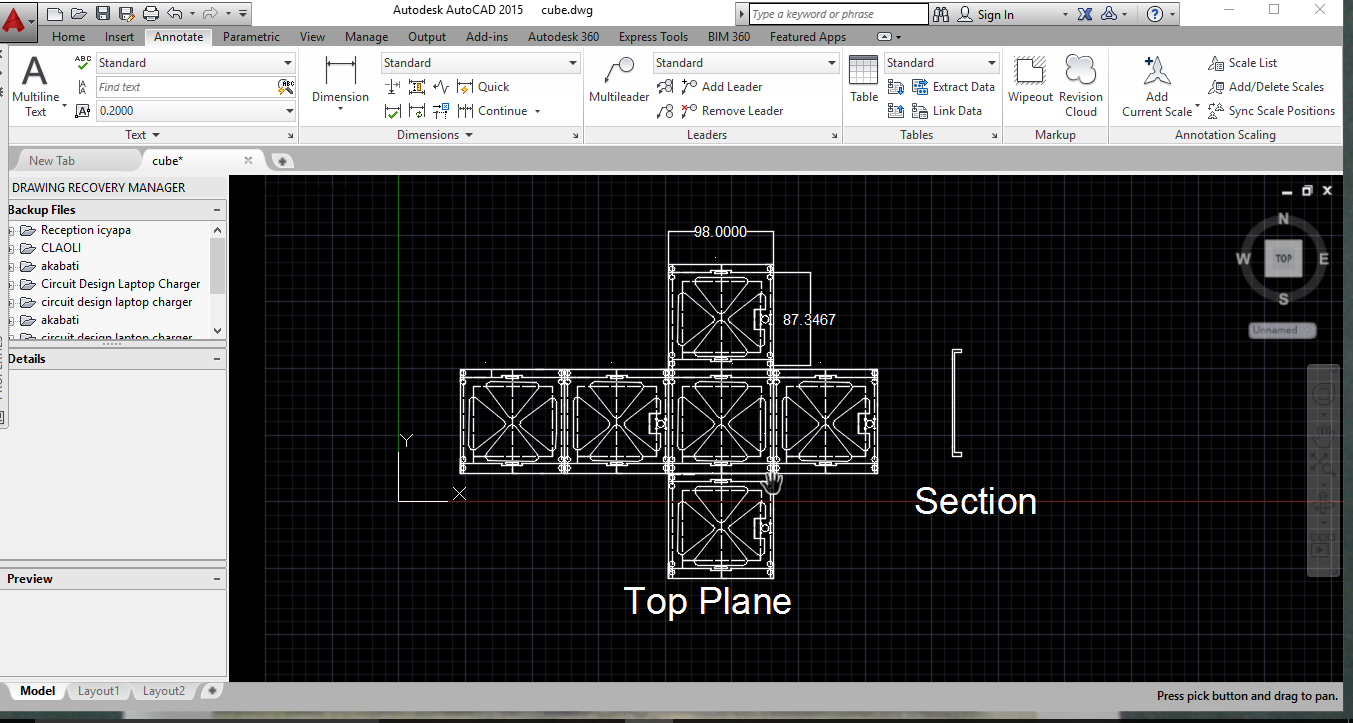This screenshot has height=723, width=1353.
Task: Click Remove Leader
Action: 732,111
